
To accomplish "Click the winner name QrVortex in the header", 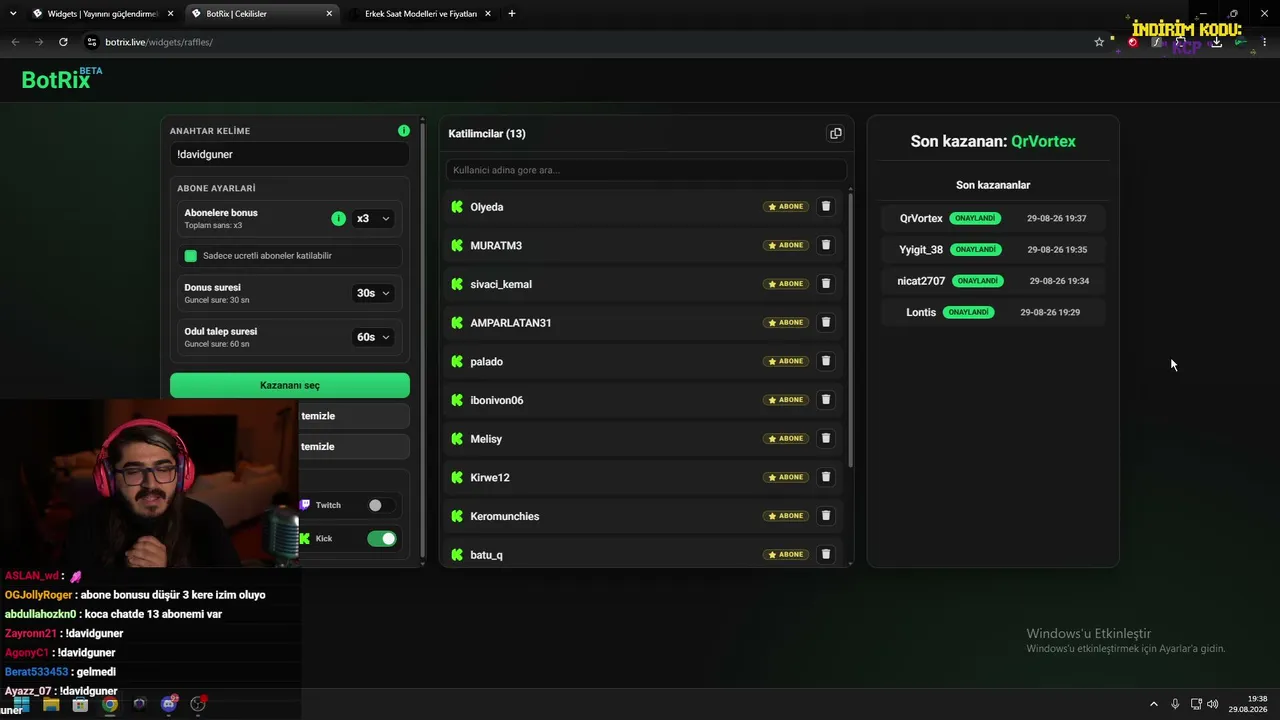I will (x=1043, y=141).
